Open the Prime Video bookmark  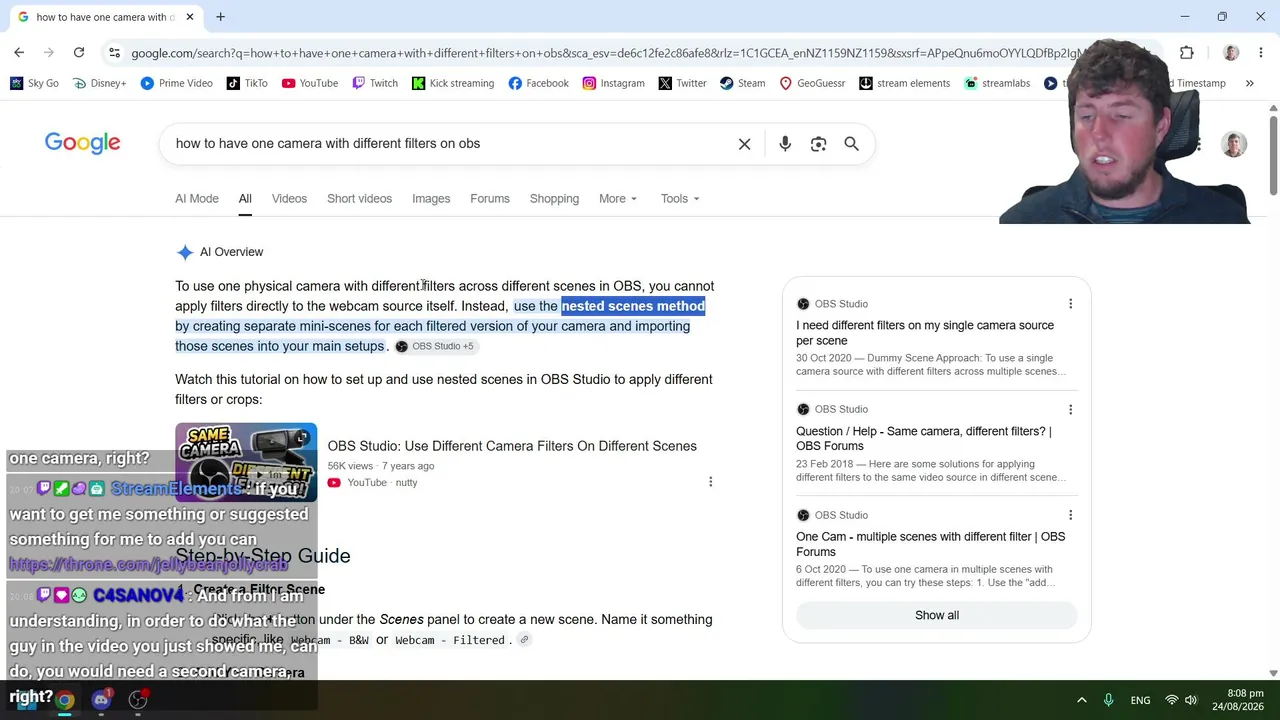pos(176,83)
